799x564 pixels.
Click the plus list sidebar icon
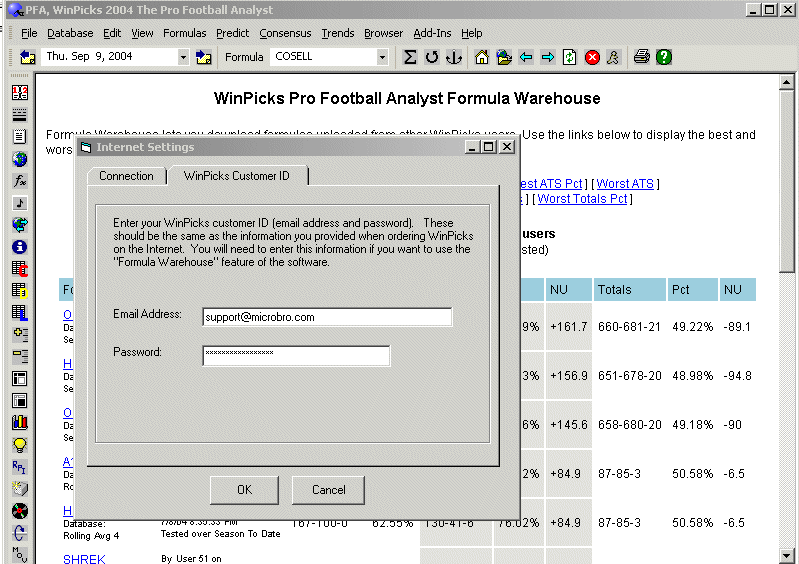[x=20, y=334]
